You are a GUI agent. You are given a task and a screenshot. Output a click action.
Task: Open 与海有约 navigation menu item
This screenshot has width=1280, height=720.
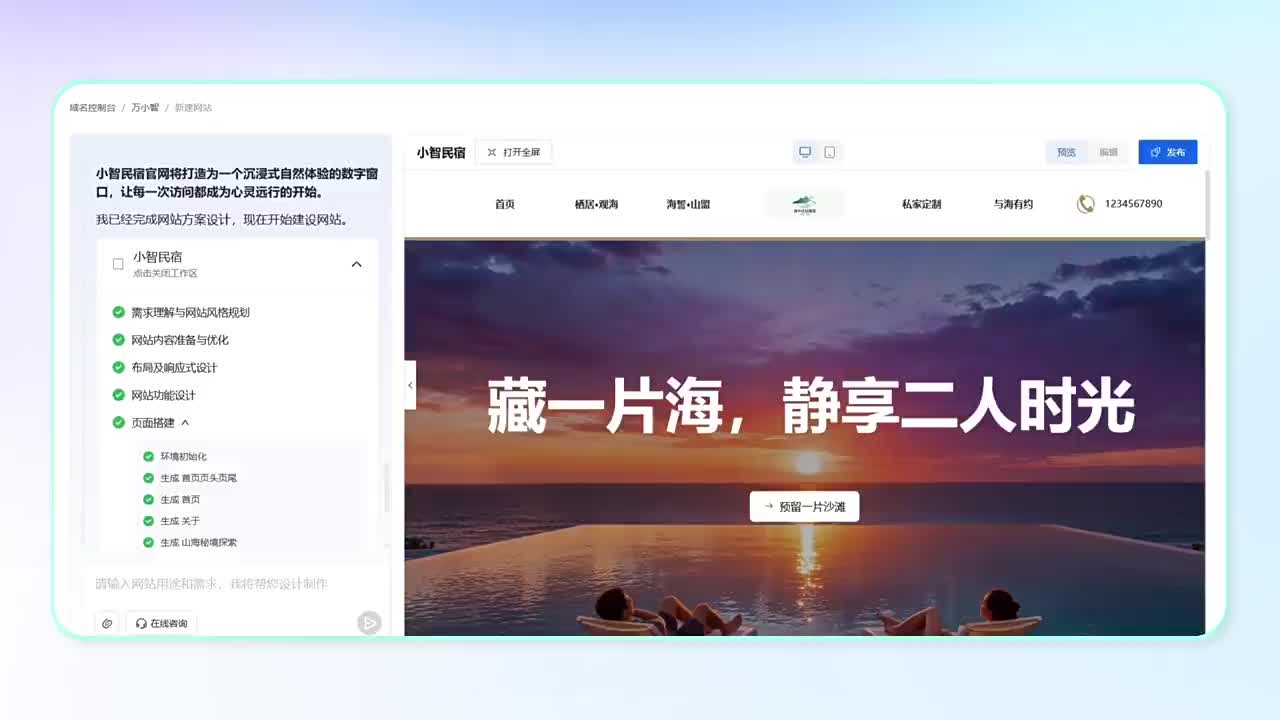(1013, 204)
